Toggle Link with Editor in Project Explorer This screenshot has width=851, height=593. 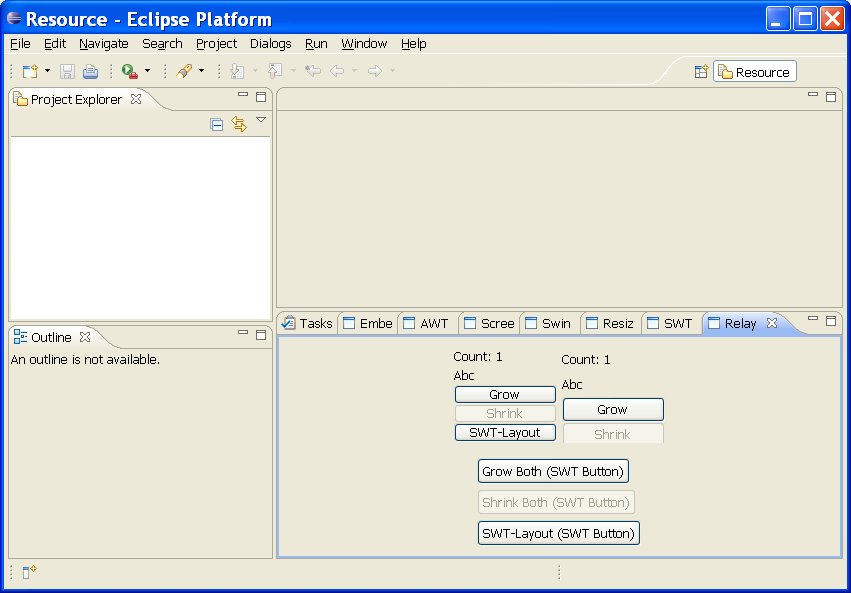(x=238, y=124)
